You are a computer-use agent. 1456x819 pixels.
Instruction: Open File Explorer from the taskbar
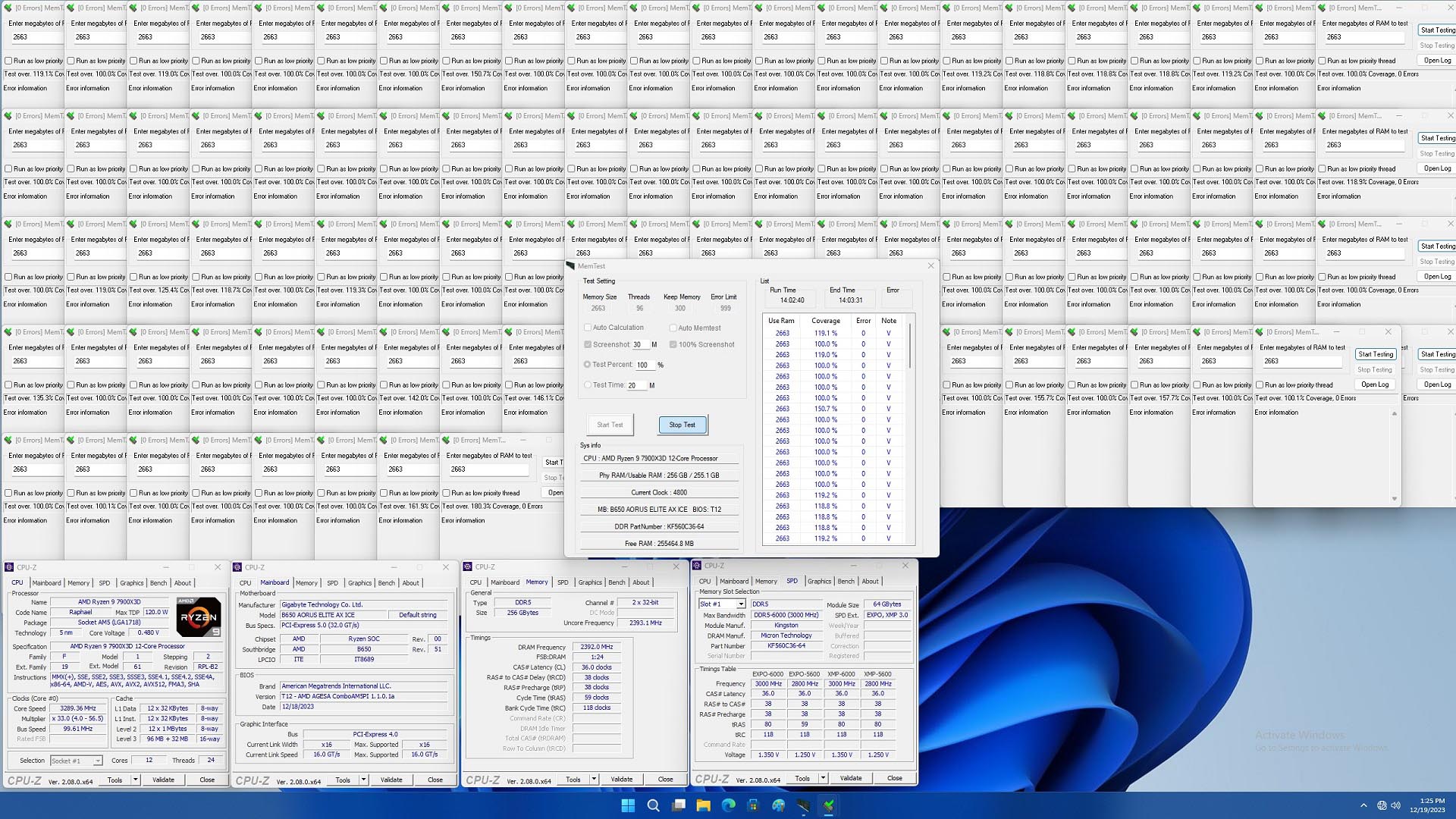point(702,805)
